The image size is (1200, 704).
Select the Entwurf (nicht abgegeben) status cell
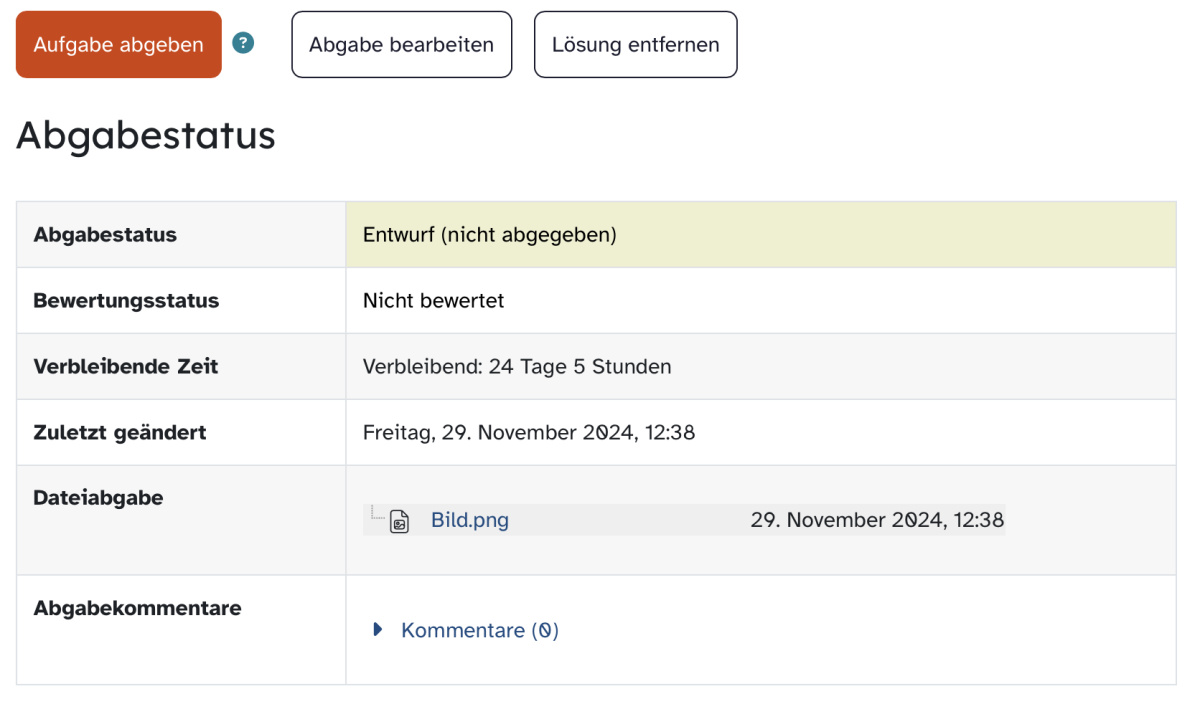pos(761,235)
